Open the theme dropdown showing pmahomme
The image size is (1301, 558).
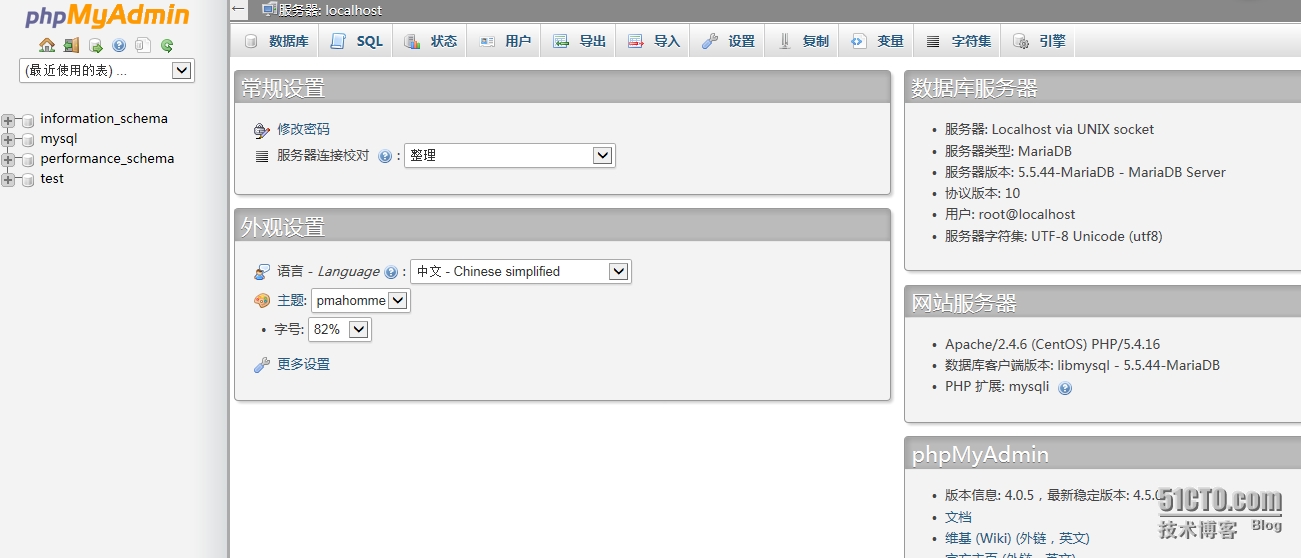click(x=361, y=300)
